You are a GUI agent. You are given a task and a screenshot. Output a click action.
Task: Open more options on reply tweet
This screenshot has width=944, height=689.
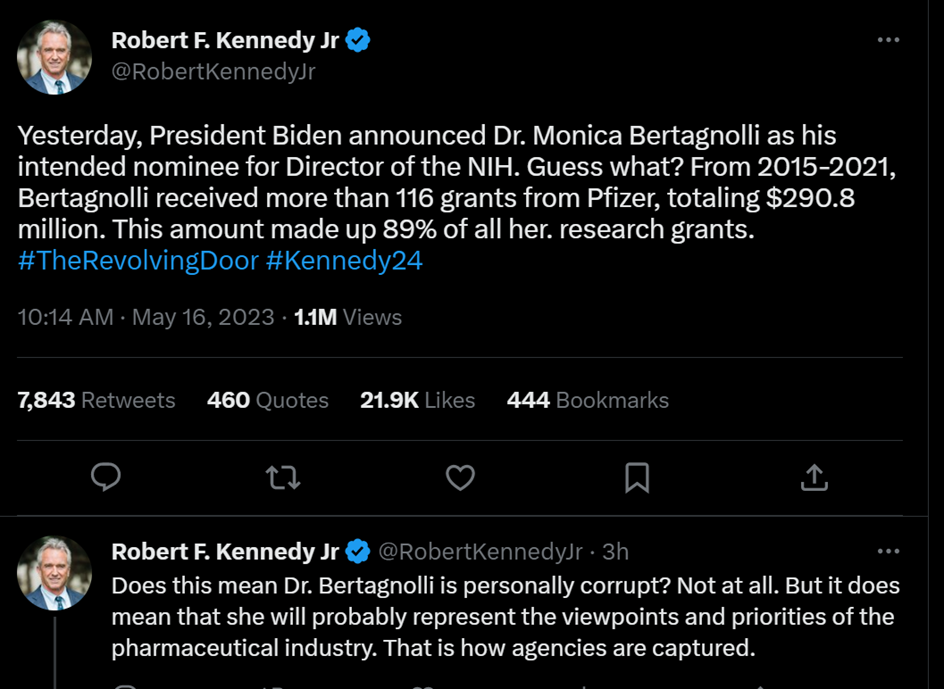888,551
